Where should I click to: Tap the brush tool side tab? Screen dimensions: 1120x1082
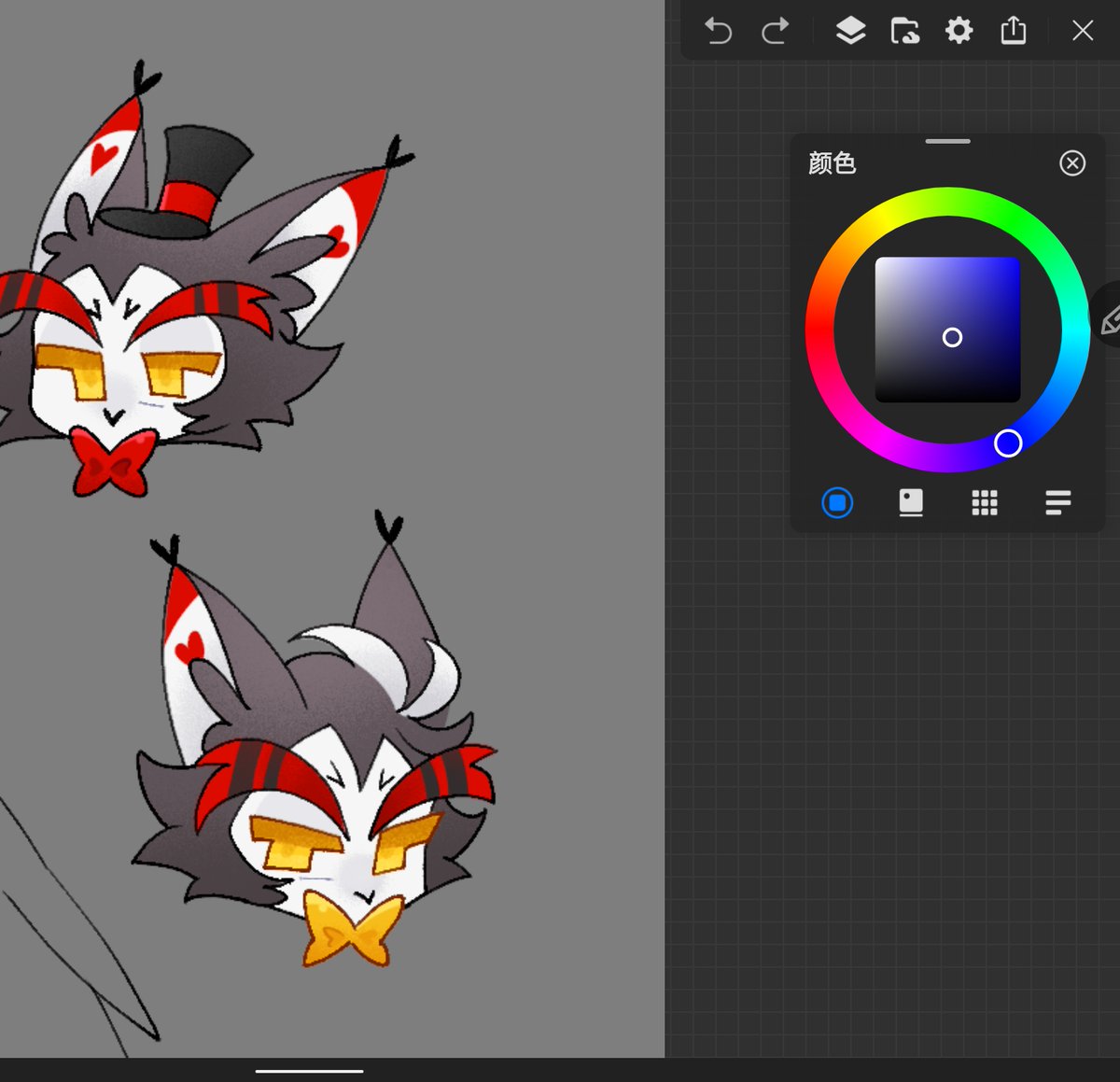coord(1109,316)
